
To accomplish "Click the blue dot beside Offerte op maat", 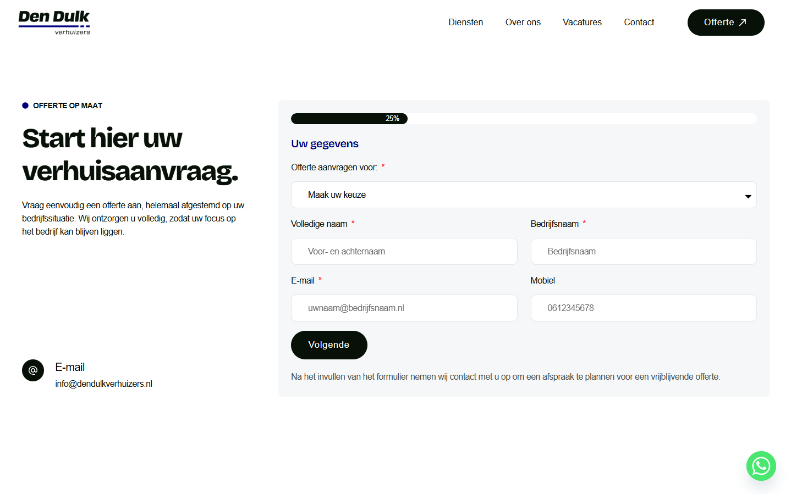I will (x=25, y=105).
